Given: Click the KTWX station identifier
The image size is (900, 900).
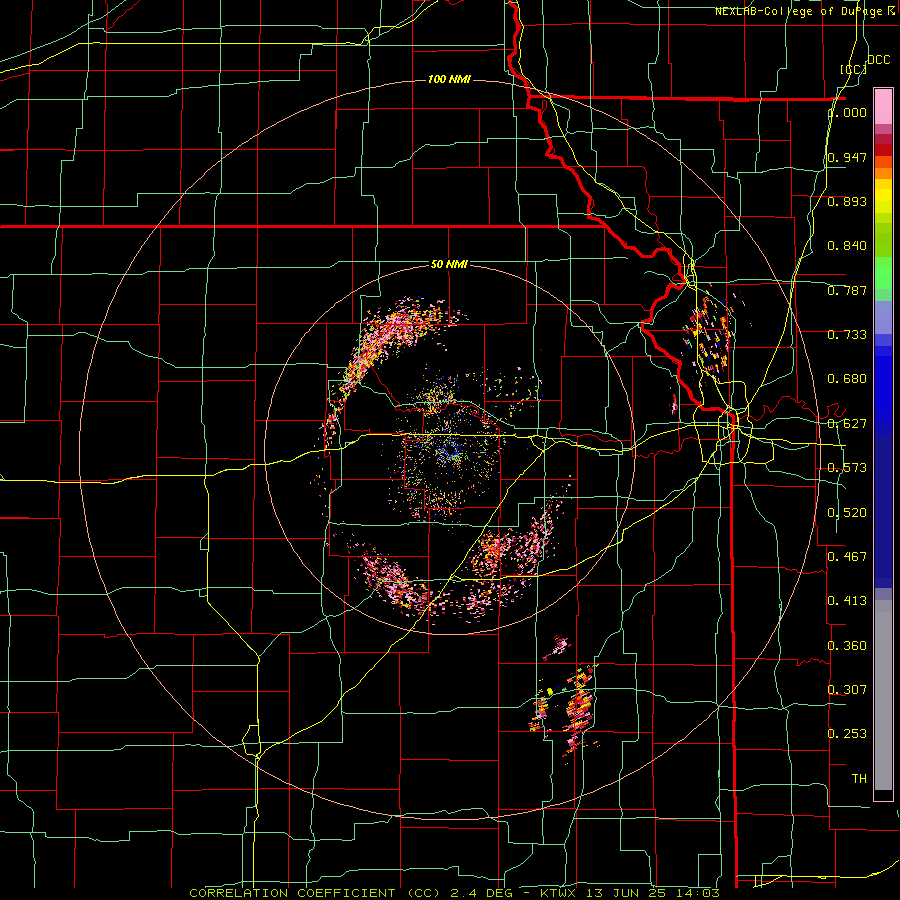Looking at the screenshot, I should click(x=560, y=893).
